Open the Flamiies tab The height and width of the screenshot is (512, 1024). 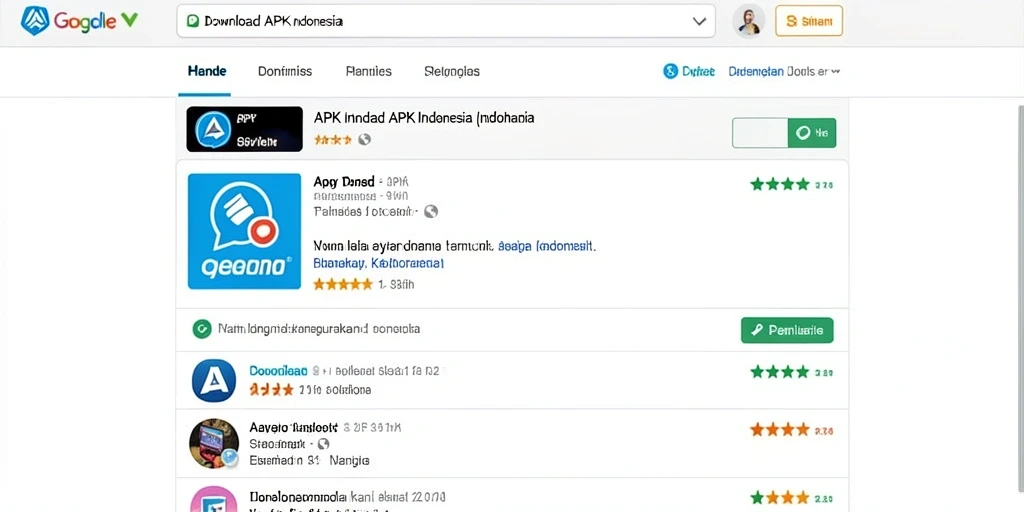point(368,71)
